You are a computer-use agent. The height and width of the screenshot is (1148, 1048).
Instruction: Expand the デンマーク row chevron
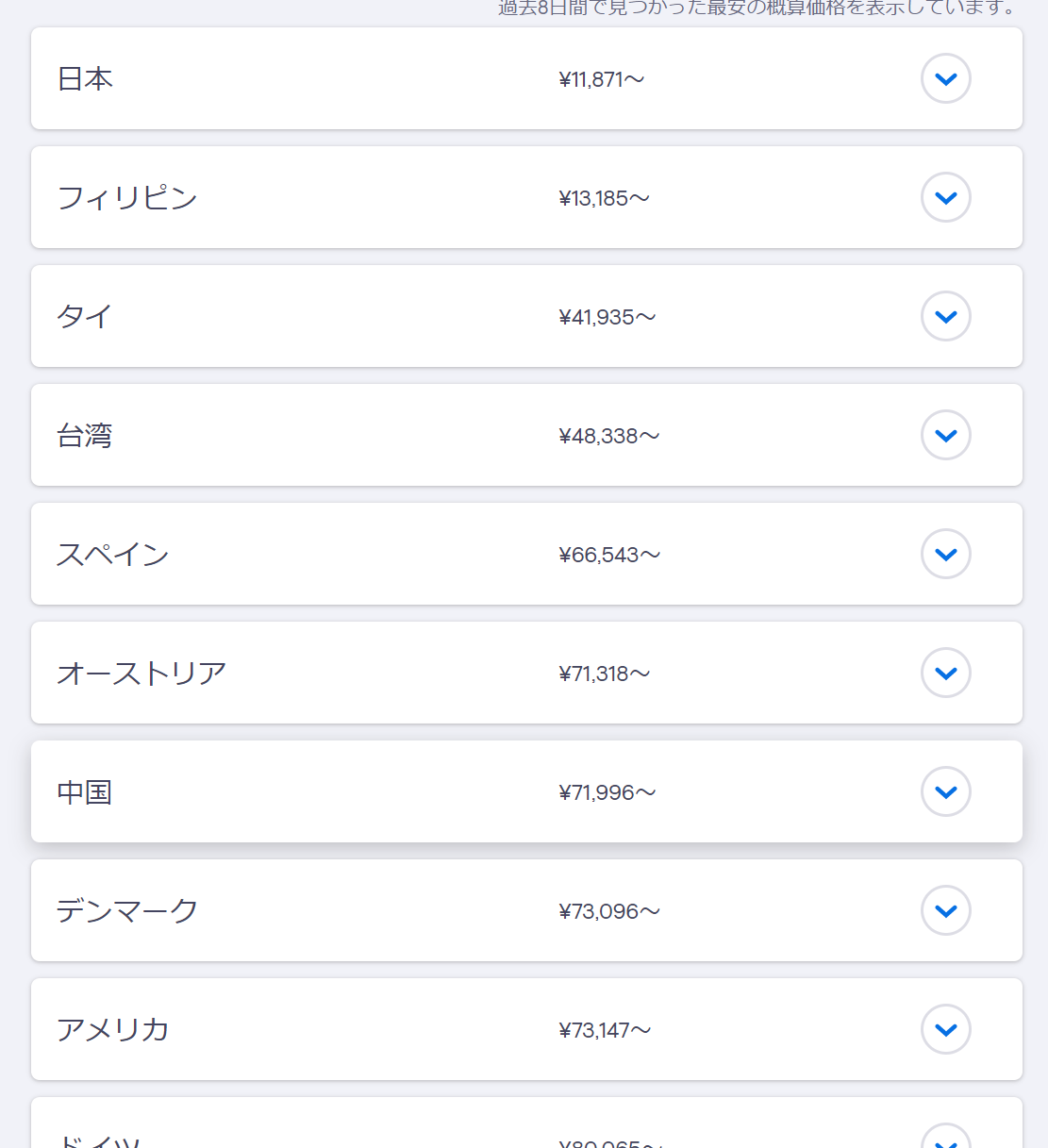coord(945,910)
